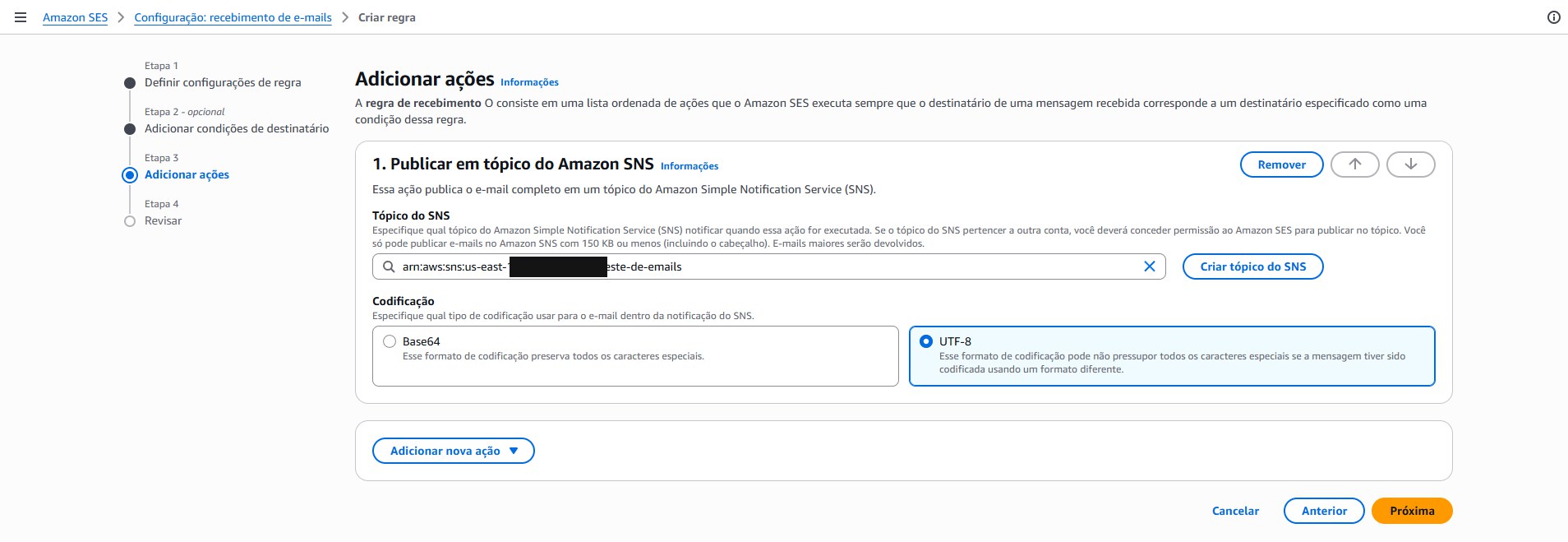Move the SNS action up with arrow
This screenshot has height=542, width=1568.
(1354, 164)
